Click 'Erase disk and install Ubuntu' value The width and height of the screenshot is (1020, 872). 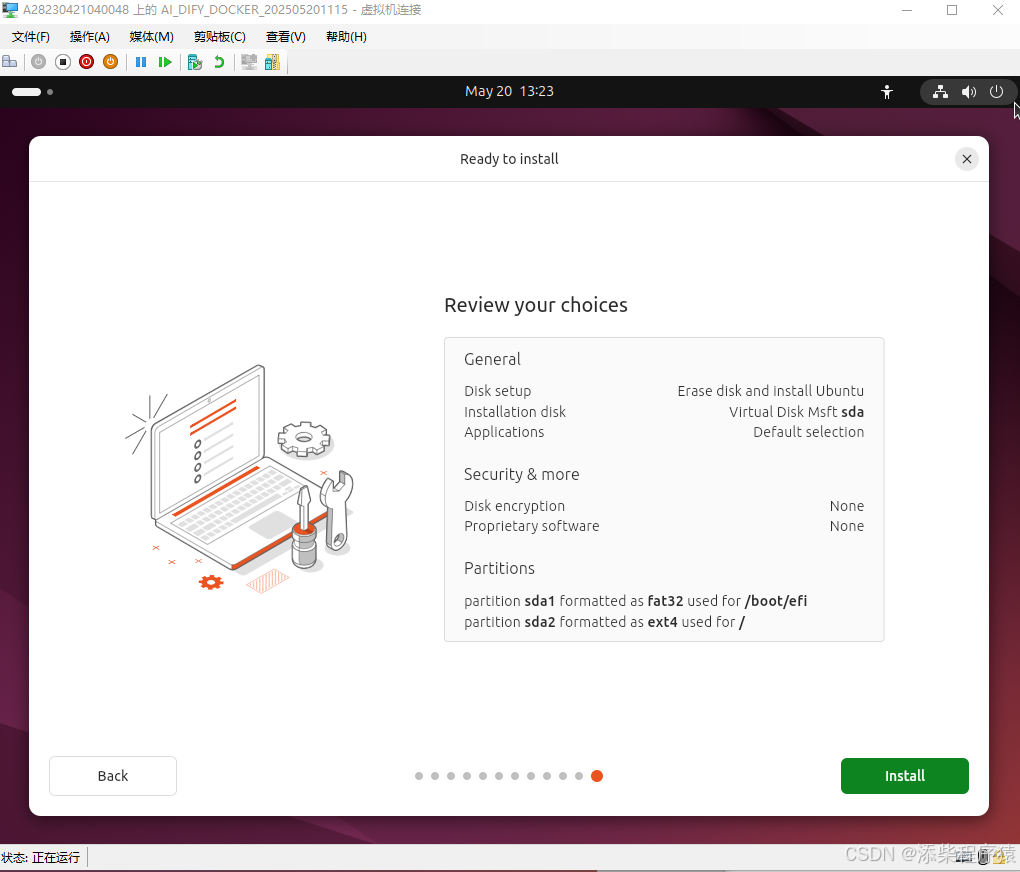pos(770,391)
